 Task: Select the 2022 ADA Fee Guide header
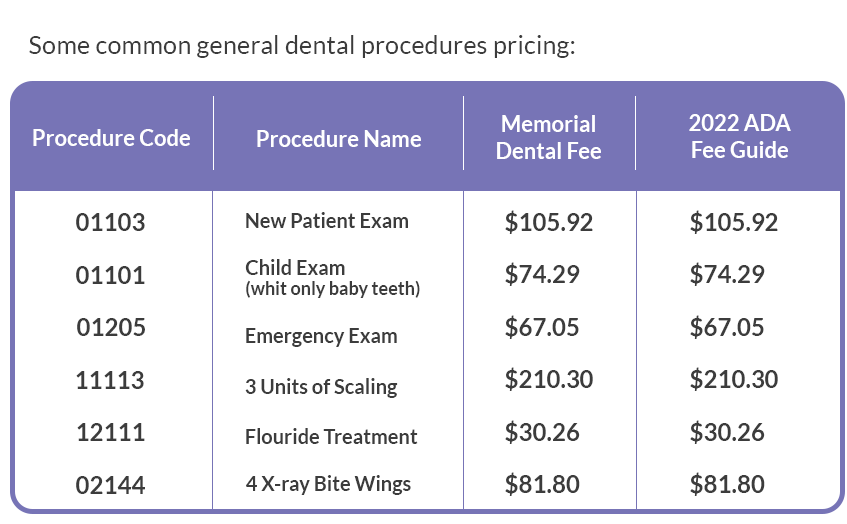[740, 137]
